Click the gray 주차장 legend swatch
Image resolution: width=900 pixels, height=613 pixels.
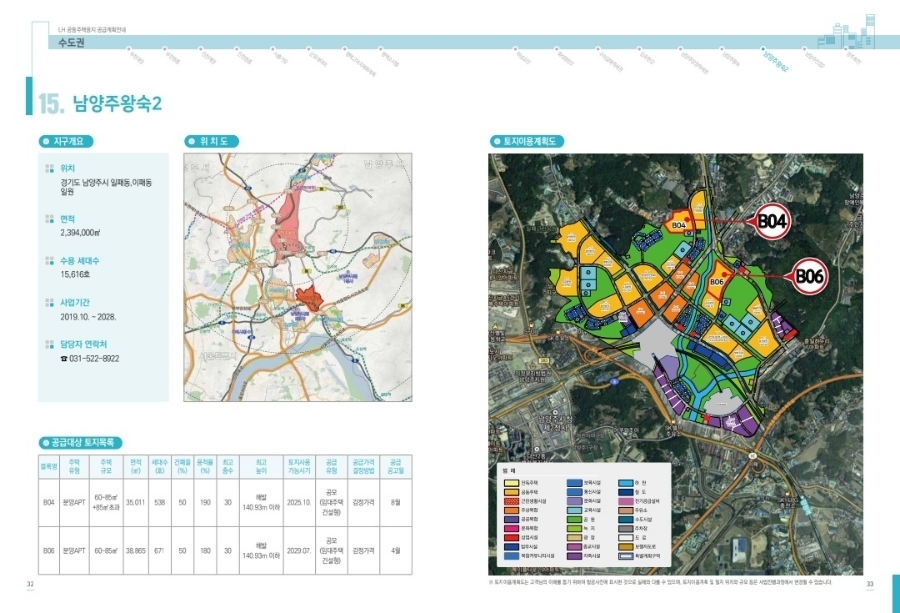626,529
